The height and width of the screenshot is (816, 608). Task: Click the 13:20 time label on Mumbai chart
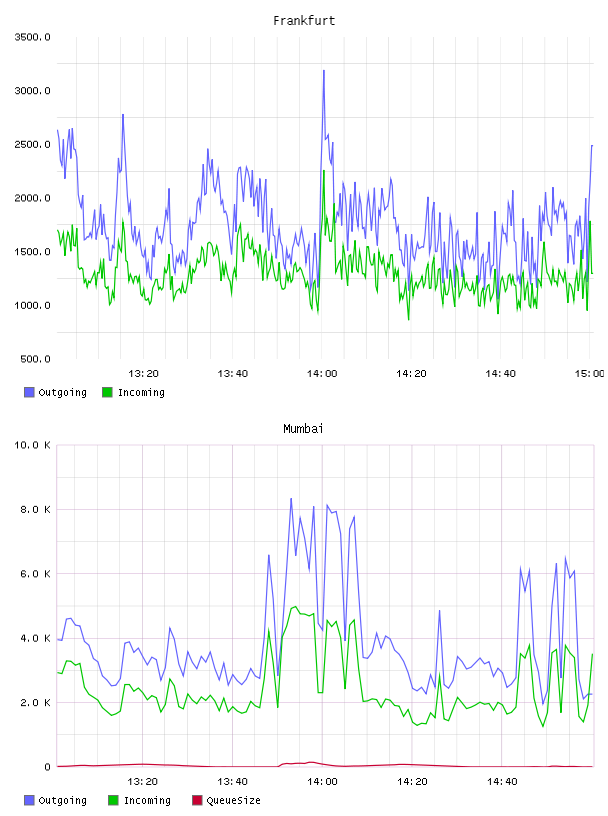click(x=143, y=782)
